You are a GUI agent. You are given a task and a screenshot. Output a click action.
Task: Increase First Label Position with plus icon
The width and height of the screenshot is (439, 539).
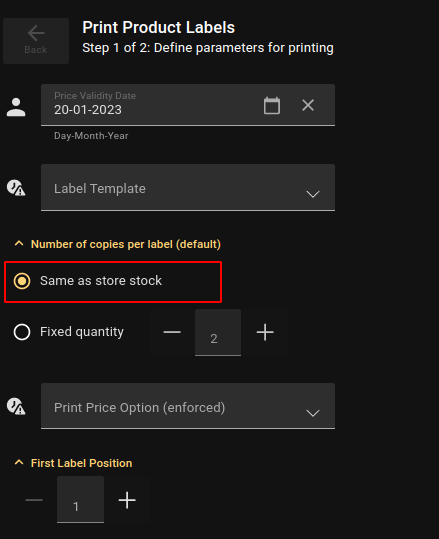pyautogui.click(x=127, y=500)
